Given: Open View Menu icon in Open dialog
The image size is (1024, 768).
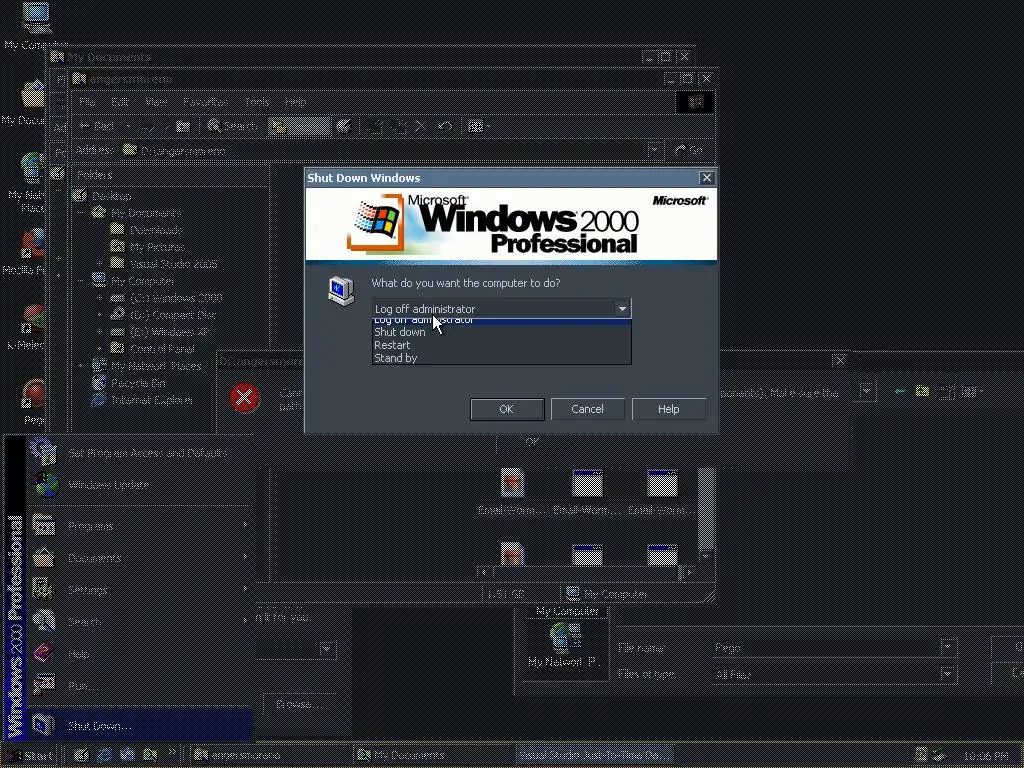Looking at the screenshot, I should [972, 391].
